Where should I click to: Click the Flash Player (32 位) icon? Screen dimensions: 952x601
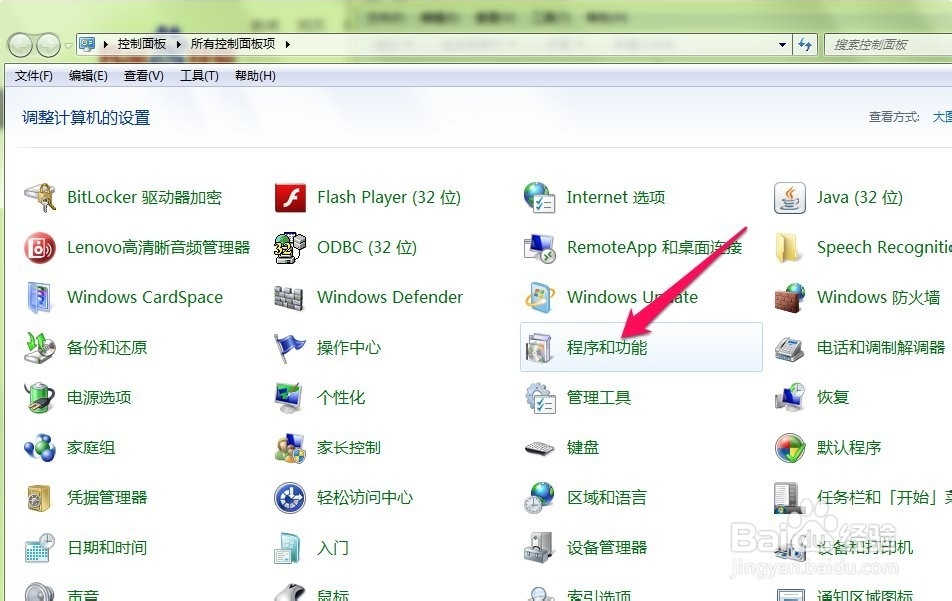[x=290, y=198]
